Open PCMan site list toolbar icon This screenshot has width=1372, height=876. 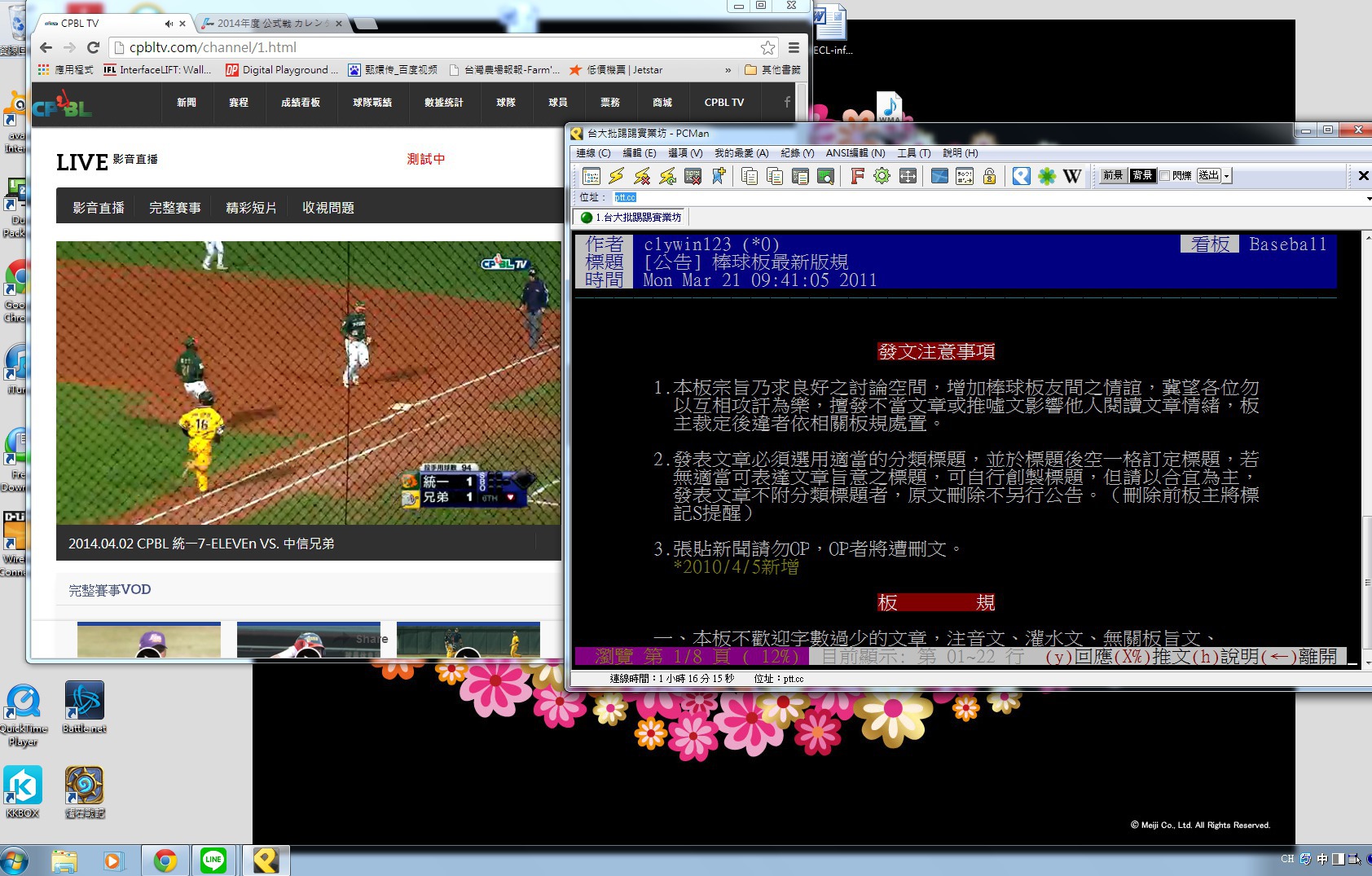[x=591, y=176]
